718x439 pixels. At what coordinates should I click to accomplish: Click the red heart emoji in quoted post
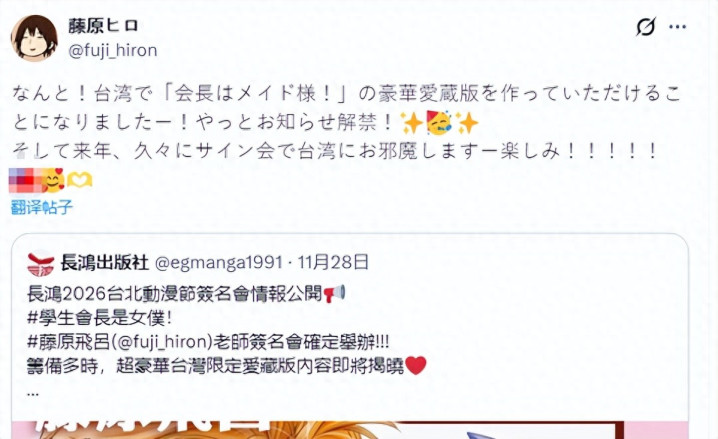tap(416, 365)
